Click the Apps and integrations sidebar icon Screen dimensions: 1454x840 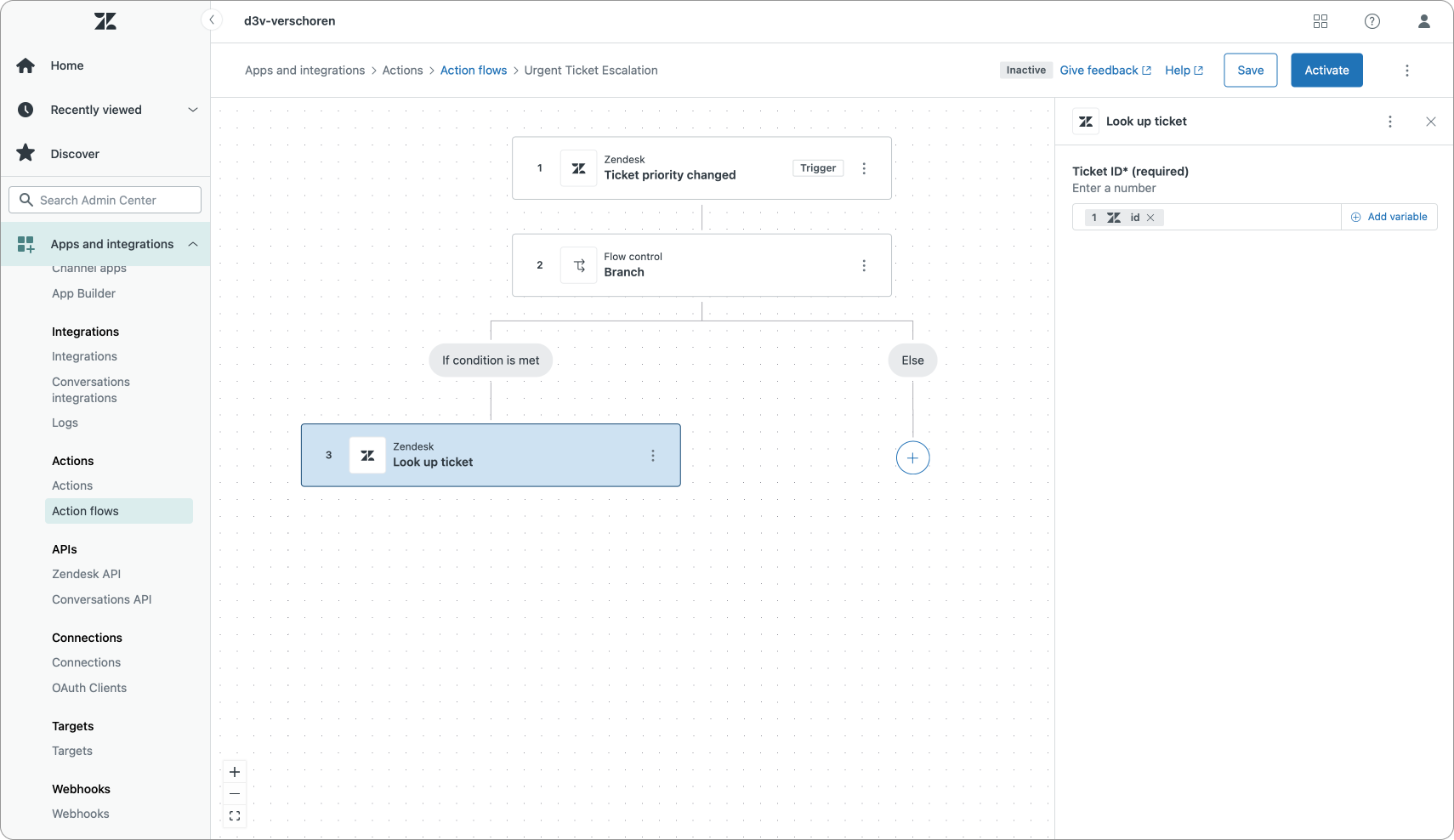click(x=26, y=244)
